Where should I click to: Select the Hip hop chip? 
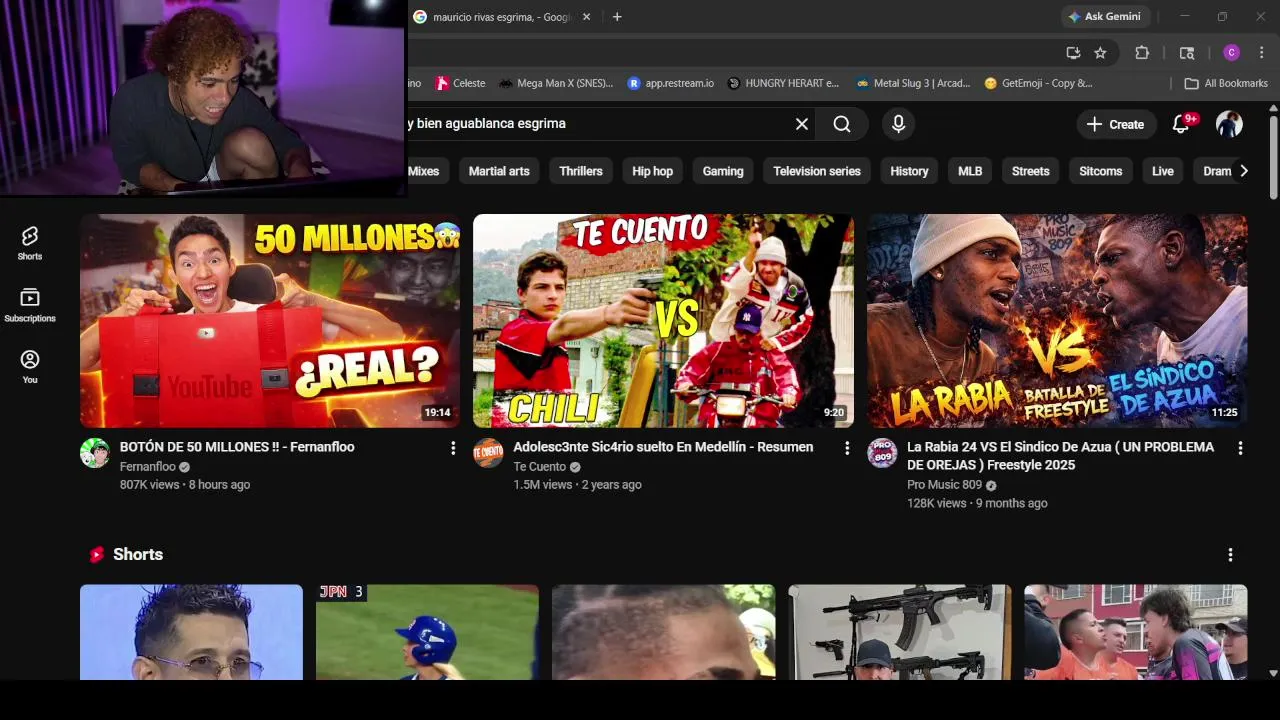pyautogui.click(x=652, y=171)
